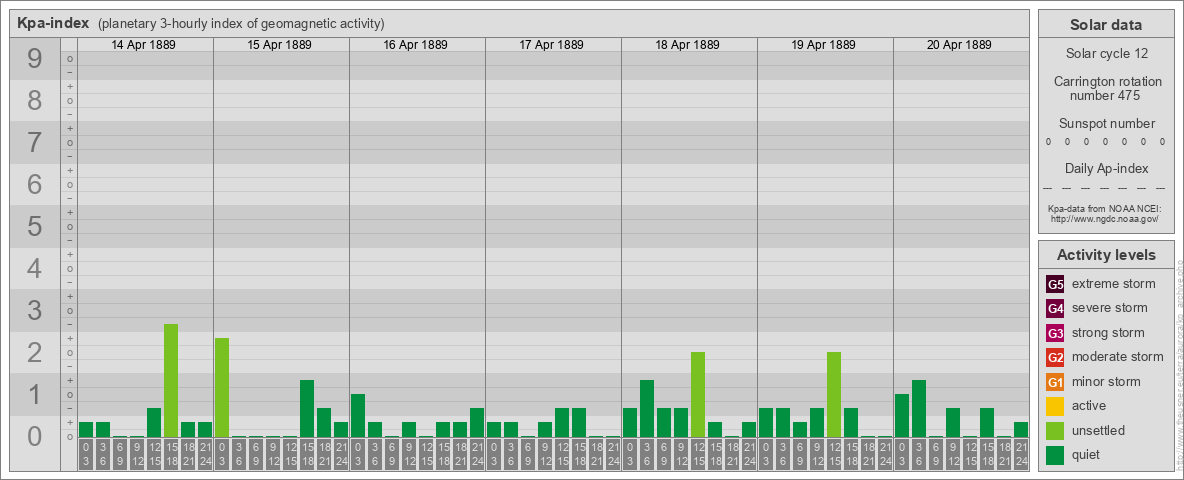Pick the yellow active level swatch

pos(1055,406)
